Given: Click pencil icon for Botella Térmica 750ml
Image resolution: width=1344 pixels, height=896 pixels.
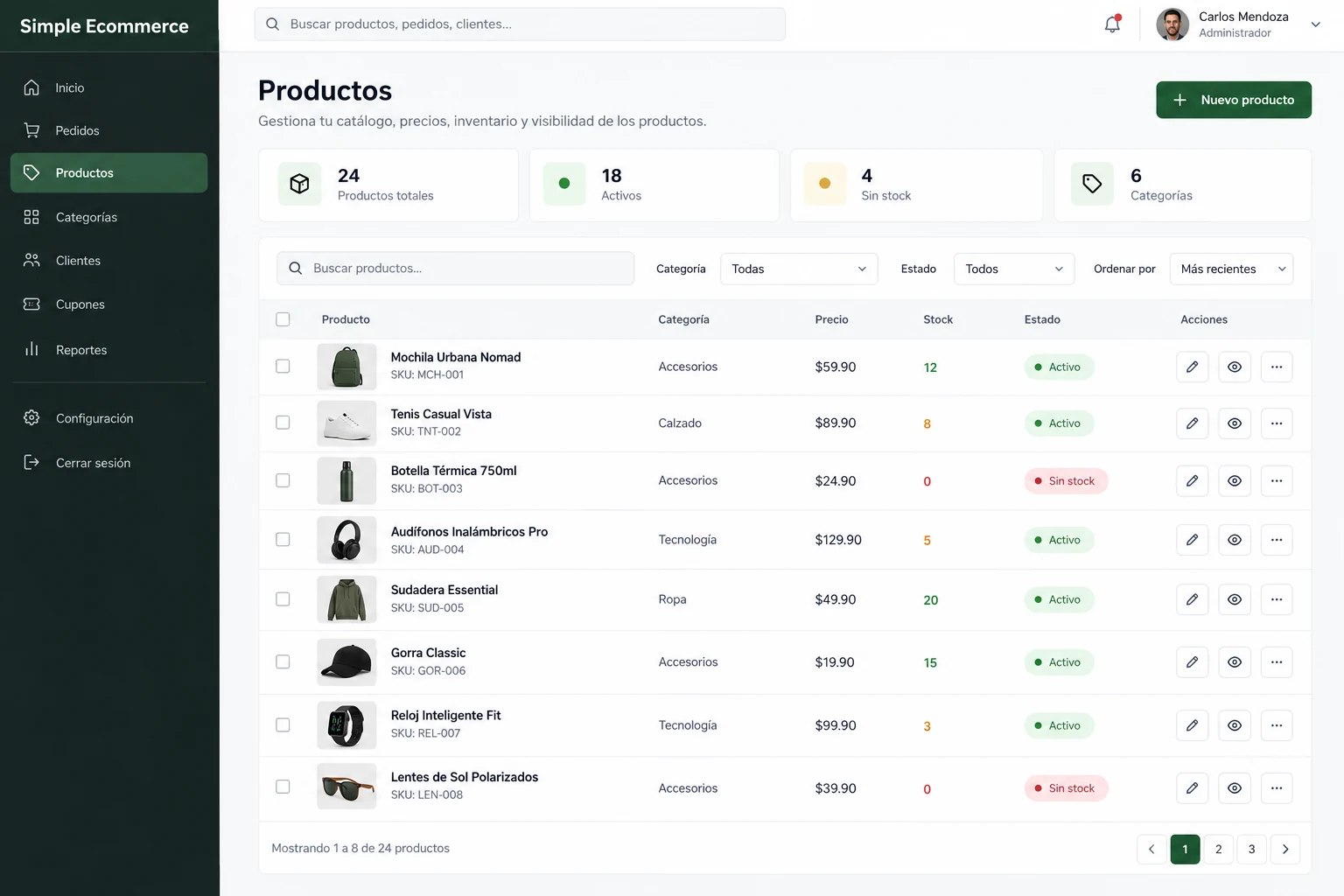Looking at the screenshot, I should coord(1192,480).
